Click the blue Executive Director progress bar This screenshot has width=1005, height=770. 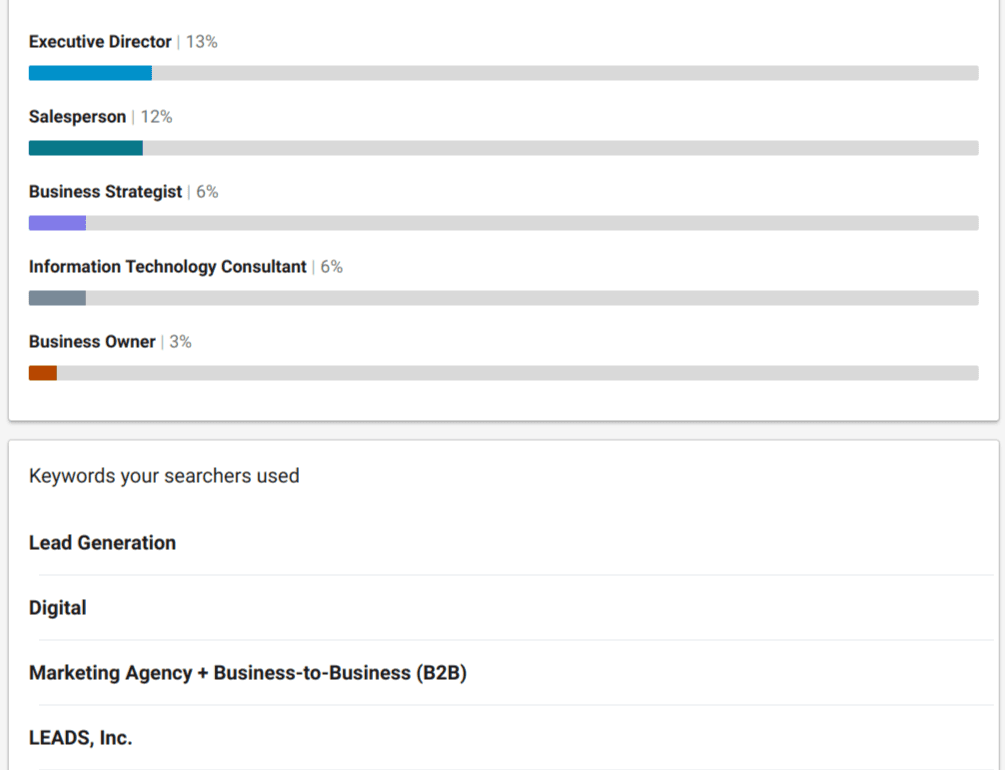pyautogui.click(x=90, y=73)
